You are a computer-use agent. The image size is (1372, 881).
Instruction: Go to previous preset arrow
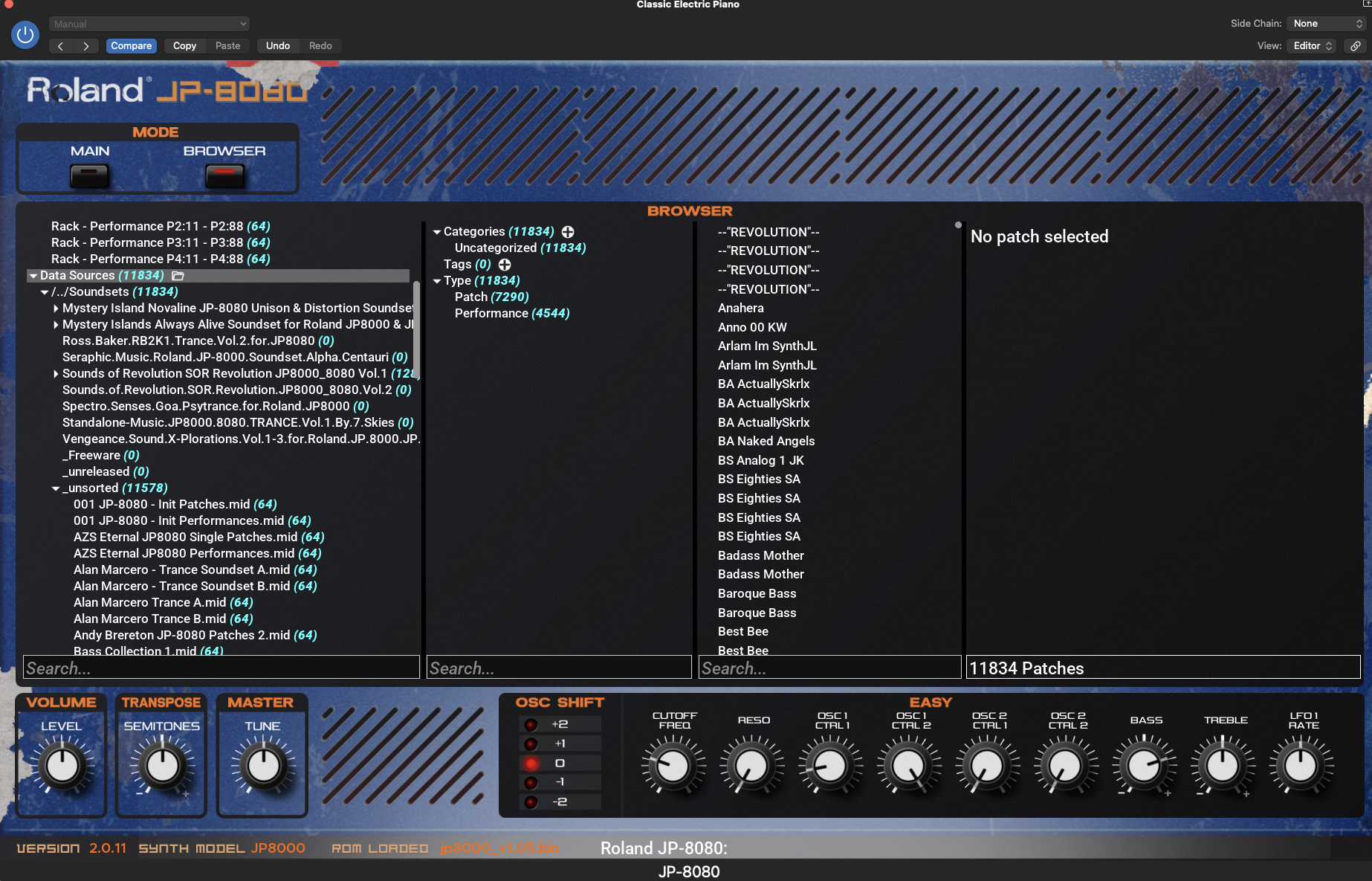tap(61, 46)
